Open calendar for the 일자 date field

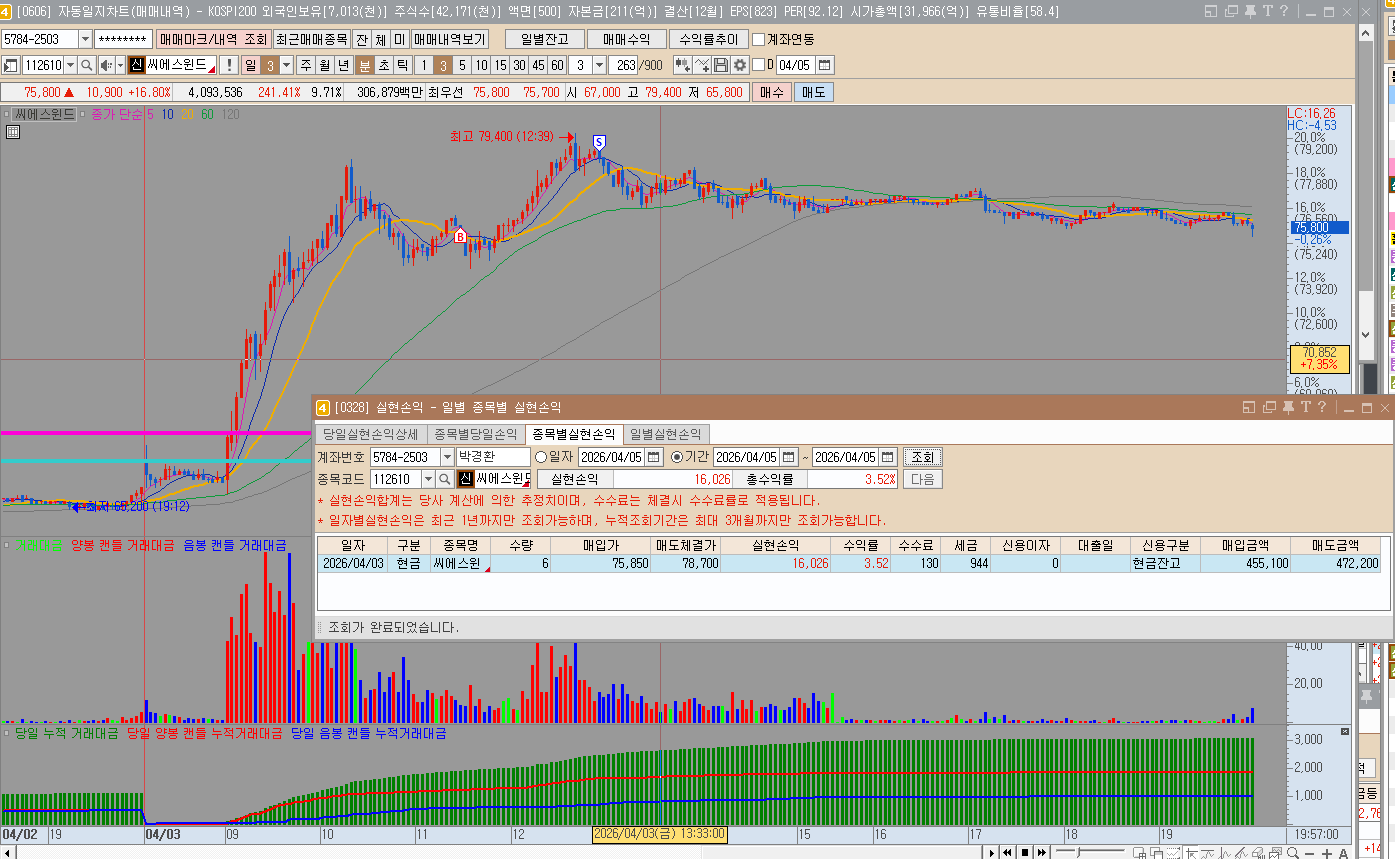pos(654,457)
